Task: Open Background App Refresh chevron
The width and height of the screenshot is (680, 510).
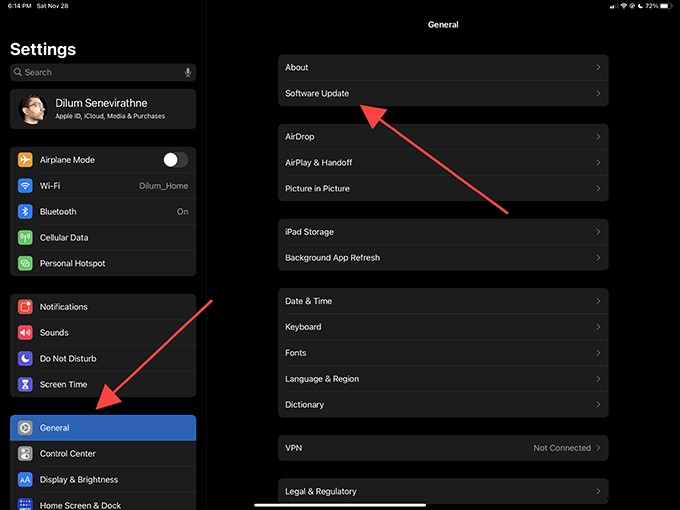Action: pyautogui.click(x=598, y=258)
